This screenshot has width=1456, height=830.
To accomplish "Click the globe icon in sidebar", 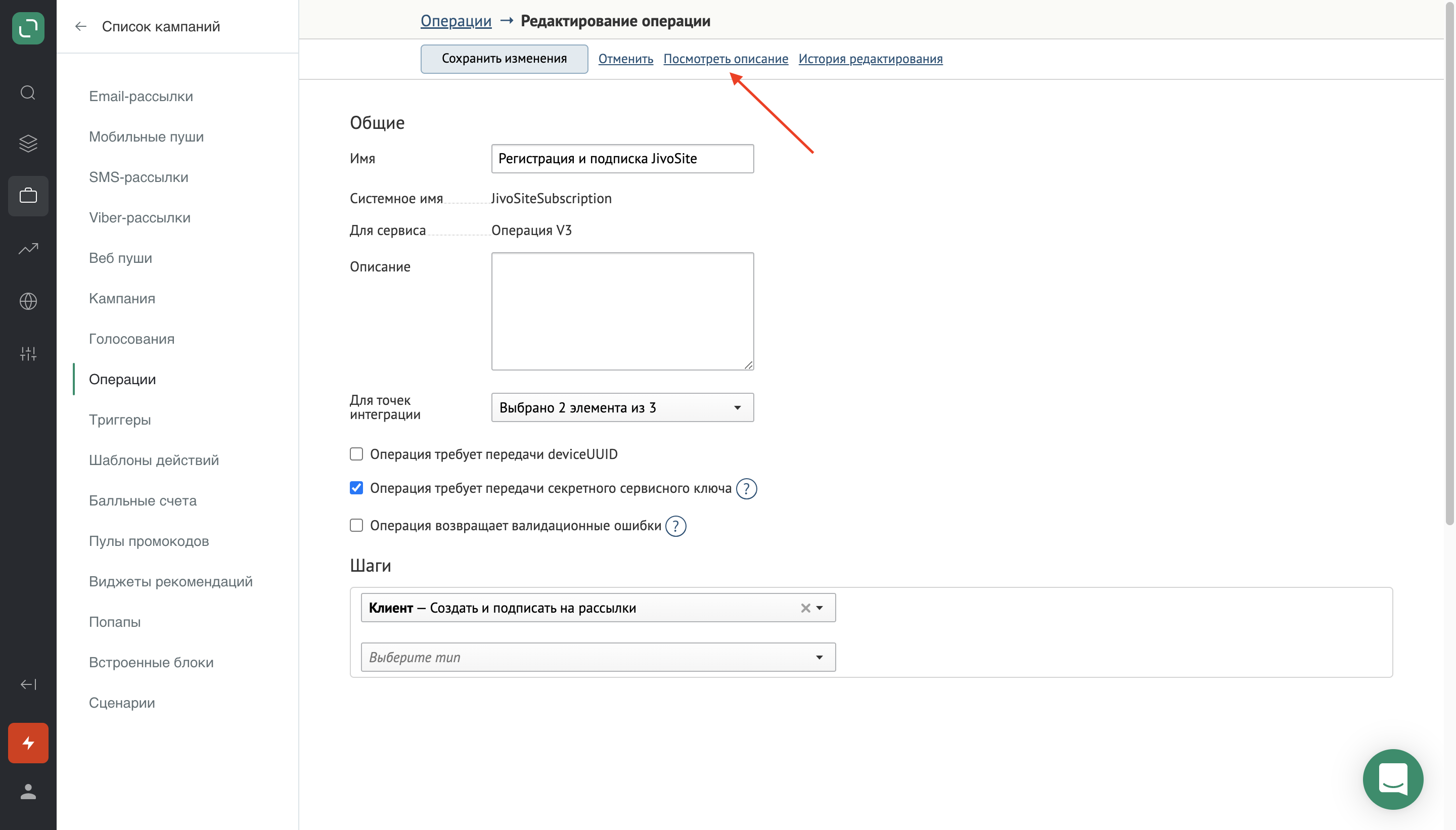I will point(28,301).
